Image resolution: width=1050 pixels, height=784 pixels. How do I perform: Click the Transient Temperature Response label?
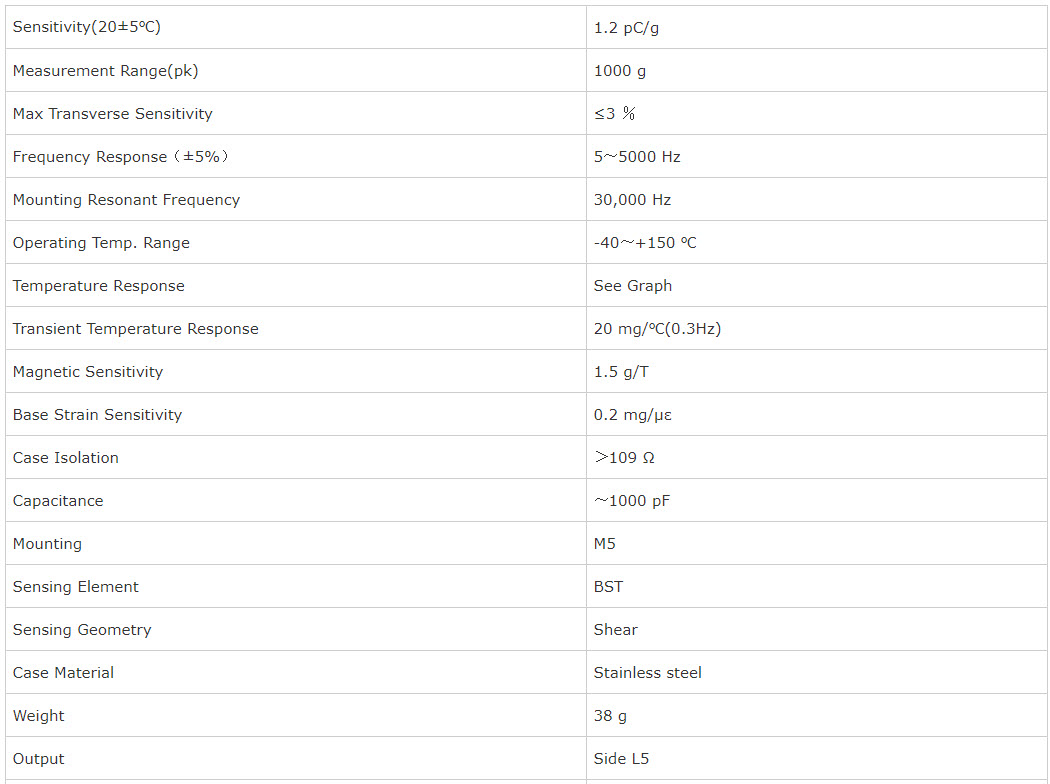[x=135, y=329]
